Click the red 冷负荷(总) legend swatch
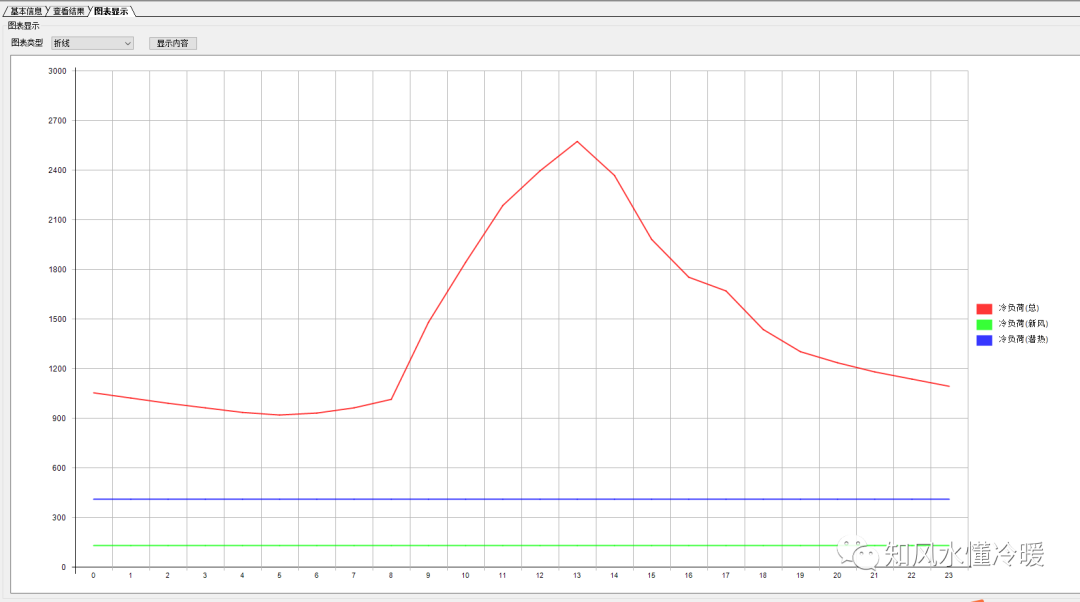This screenshot has height=602, width=1080. [984, 309]
